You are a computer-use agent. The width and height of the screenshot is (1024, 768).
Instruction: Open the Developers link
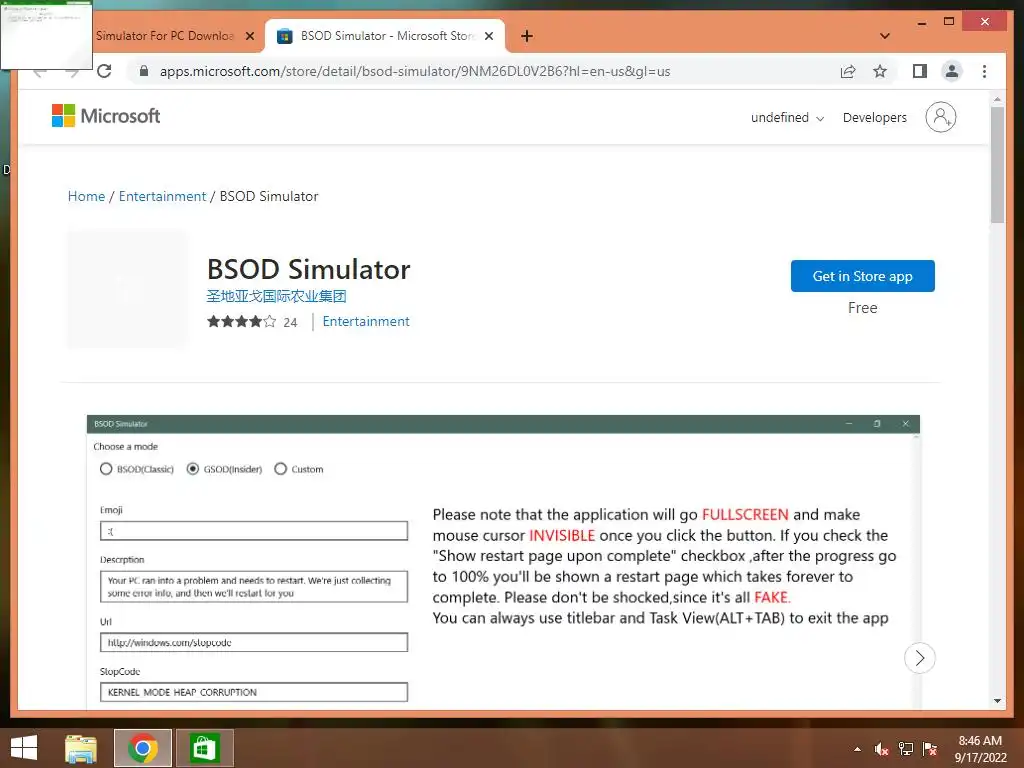pos(874,118)
